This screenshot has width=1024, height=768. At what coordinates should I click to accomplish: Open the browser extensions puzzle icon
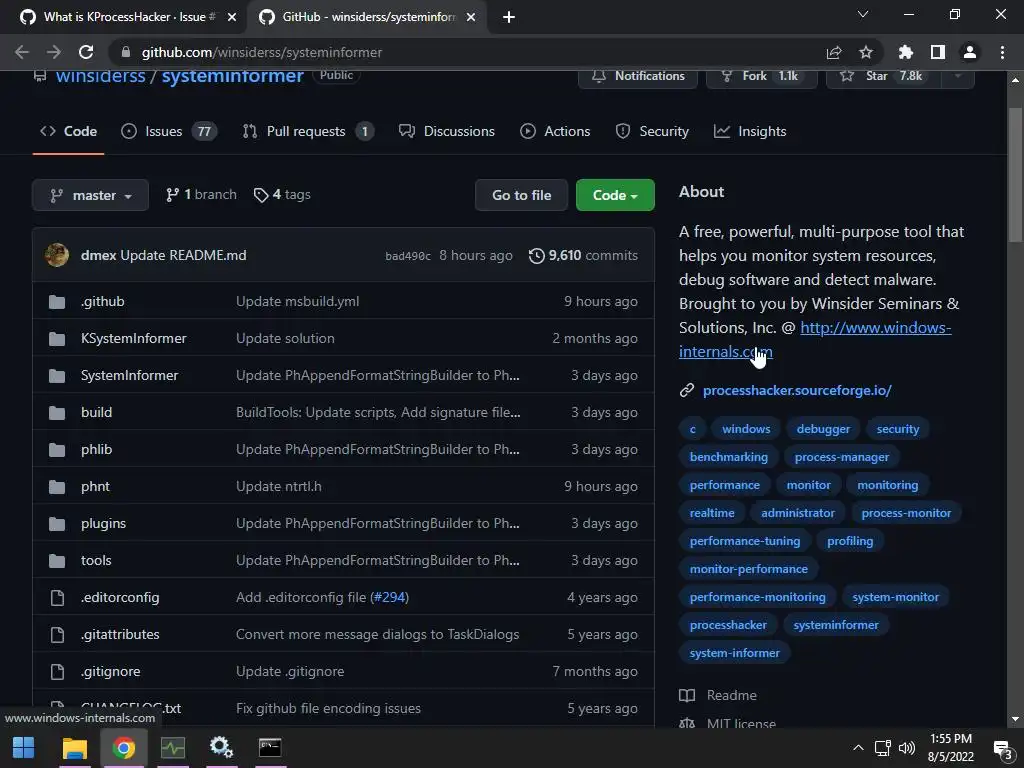click(906, 52)
